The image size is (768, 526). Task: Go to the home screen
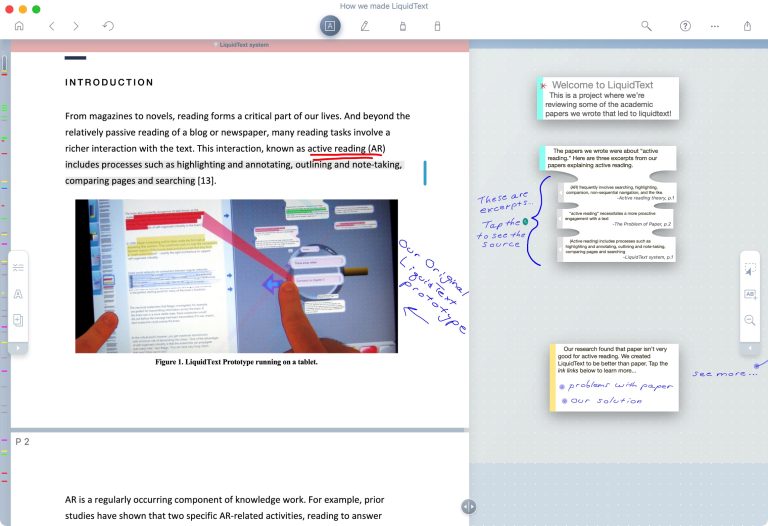(x=19, y=26)
